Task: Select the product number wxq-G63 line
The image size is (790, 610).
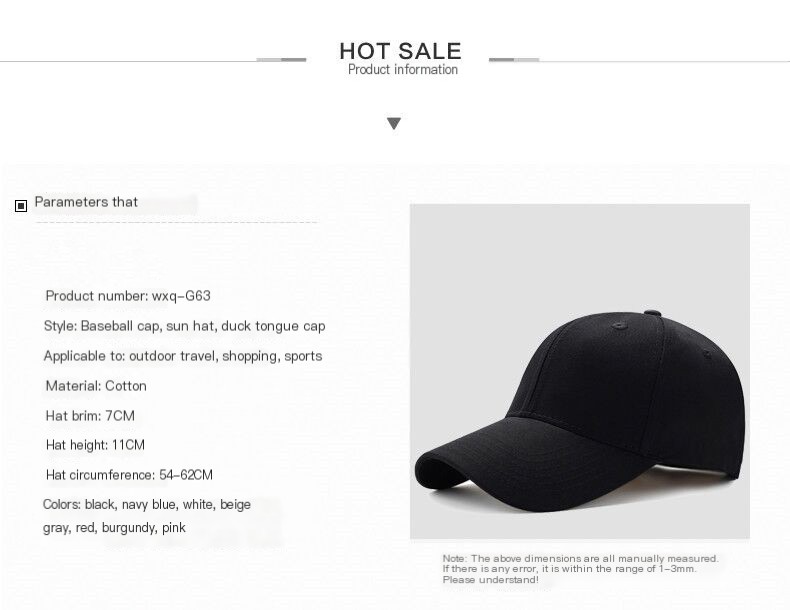Action: coord(128,296)
